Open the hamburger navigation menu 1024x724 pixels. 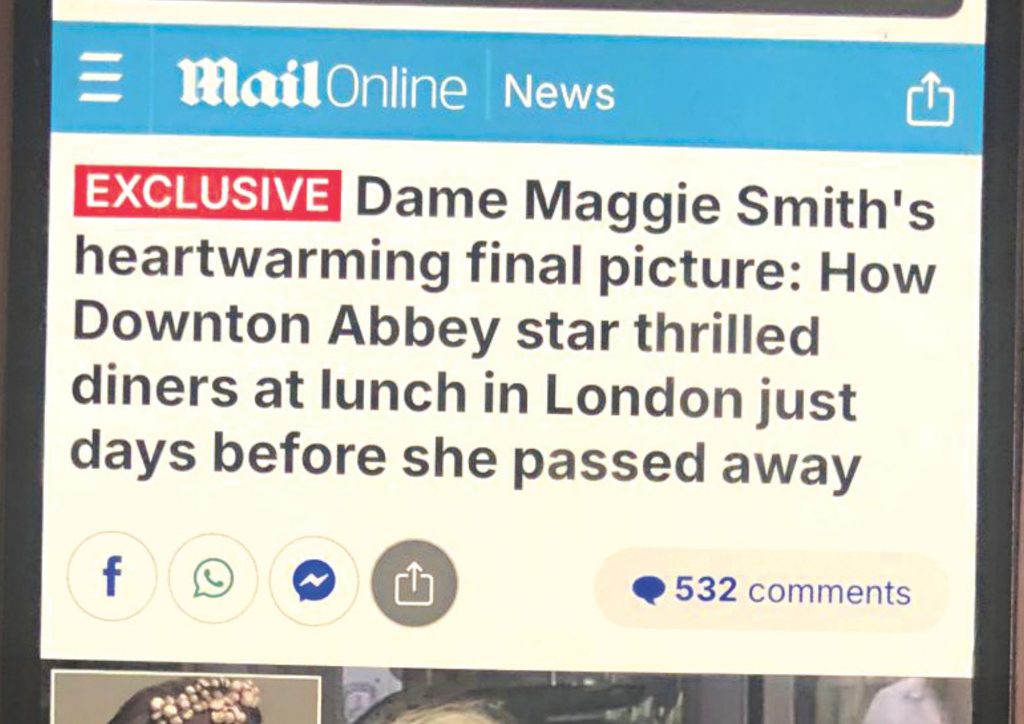(101, 78)
